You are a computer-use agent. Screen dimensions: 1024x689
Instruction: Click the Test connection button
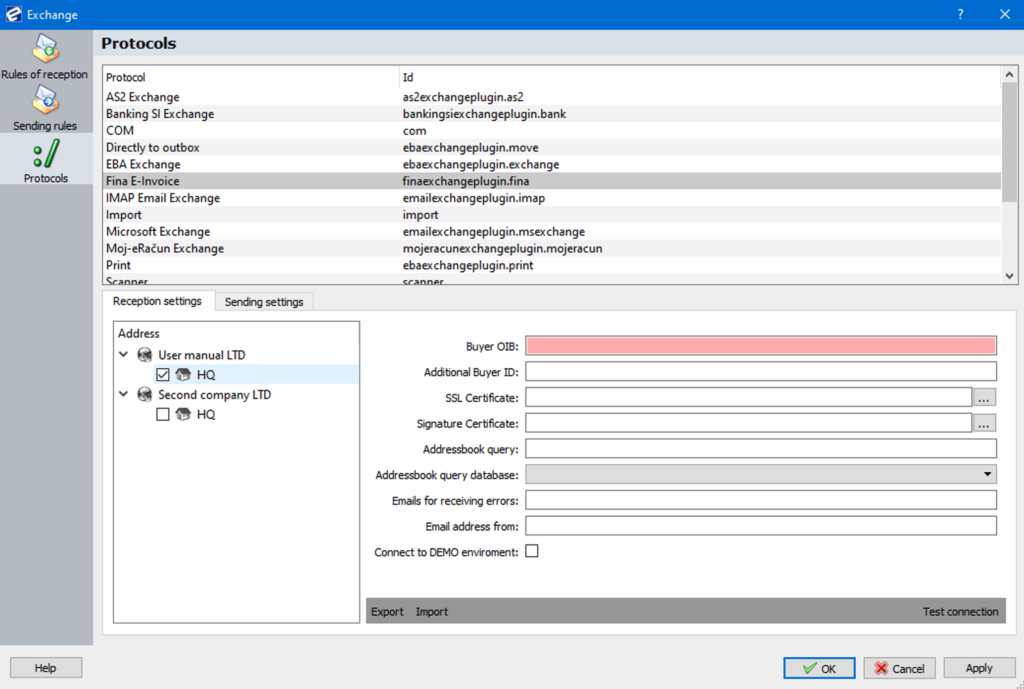pos(960,612)
